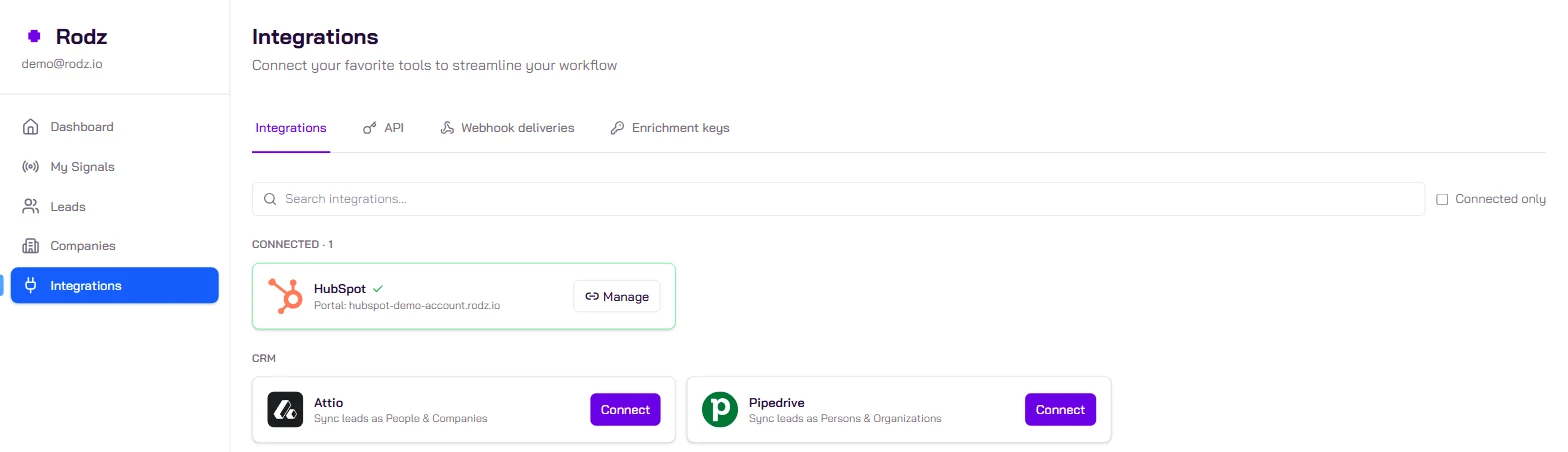Connect the Attio integration
The image size is (1568, 452).
point(625,410)
